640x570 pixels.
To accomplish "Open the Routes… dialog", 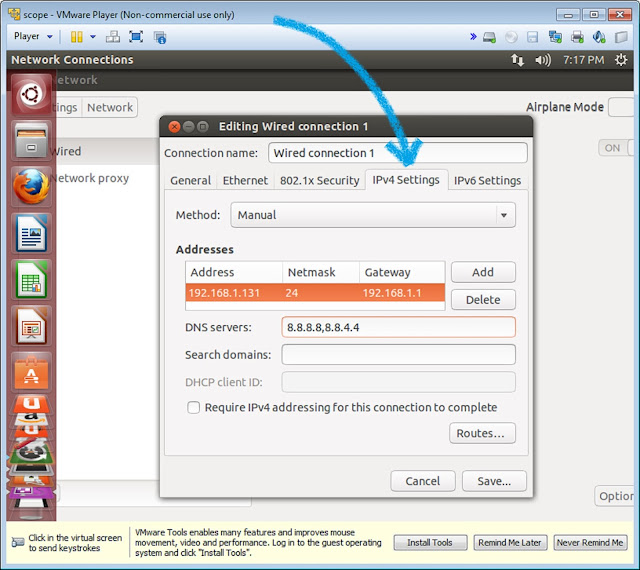I will pyautogui.click(x=482, y=433).
